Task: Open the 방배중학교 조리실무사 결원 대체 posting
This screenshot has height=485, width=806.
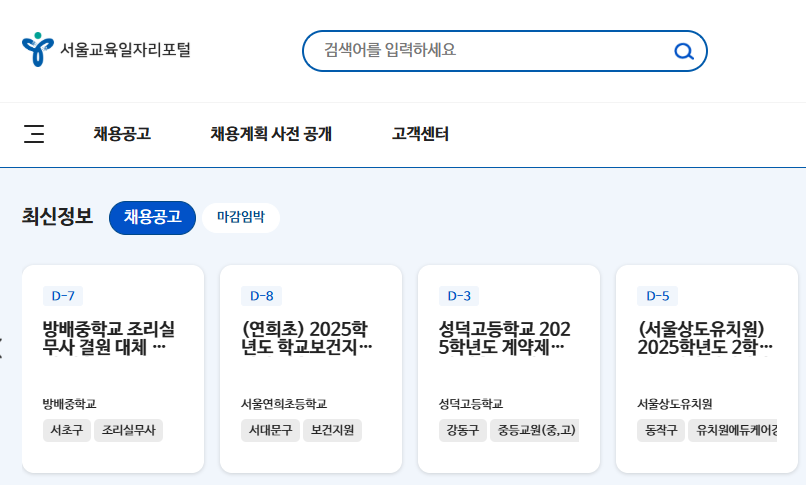Action: (x=108, y=338)
